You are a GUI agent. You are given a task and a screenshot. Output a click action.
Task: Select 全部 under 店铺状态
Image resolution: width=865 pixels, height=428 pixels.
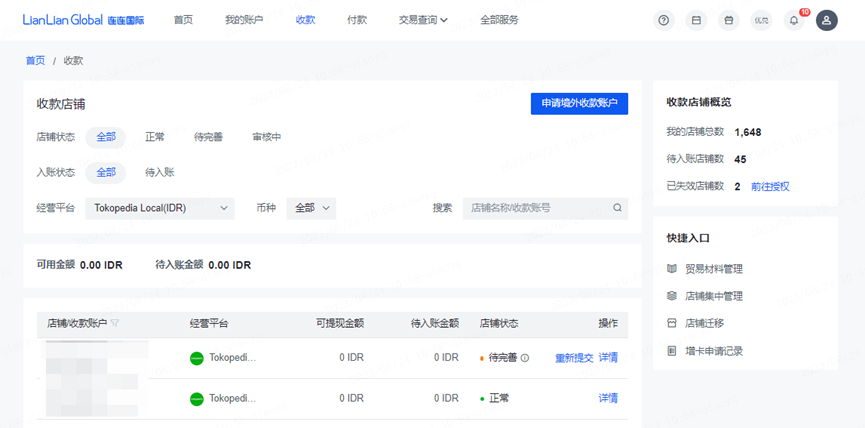(x=106, y=137)
